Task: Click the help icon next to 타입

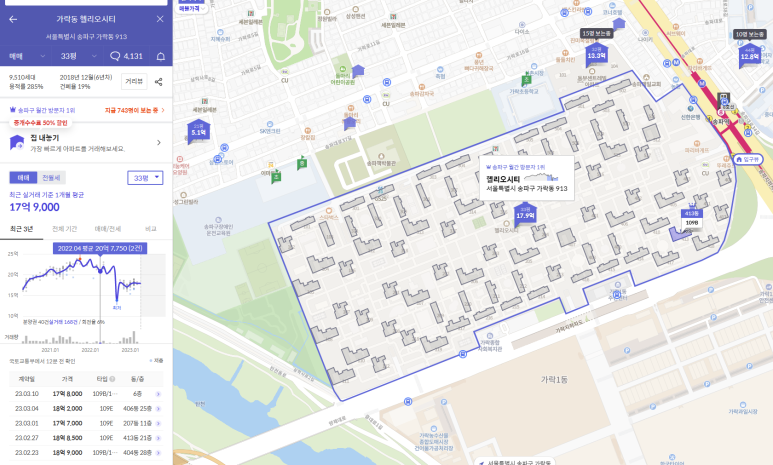Action: [112, 379]
